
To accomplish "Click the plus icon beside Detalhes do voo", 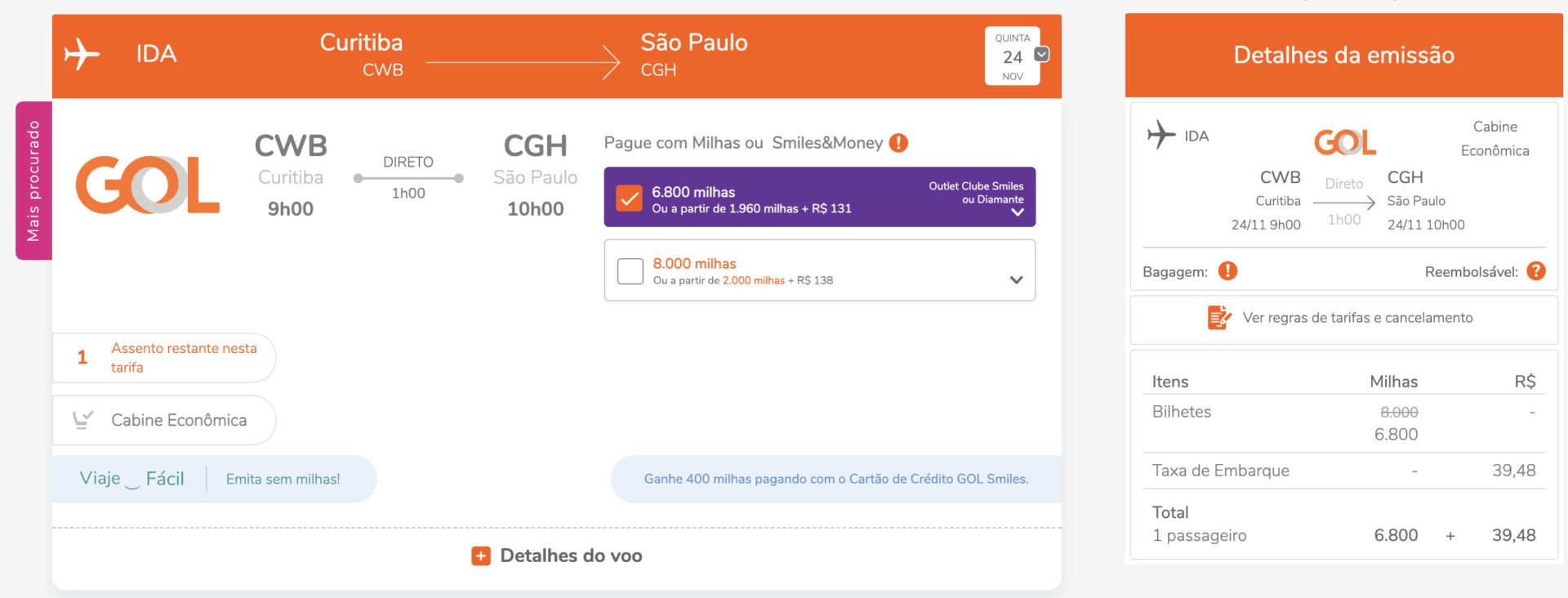I will click(x=481, y=556).
